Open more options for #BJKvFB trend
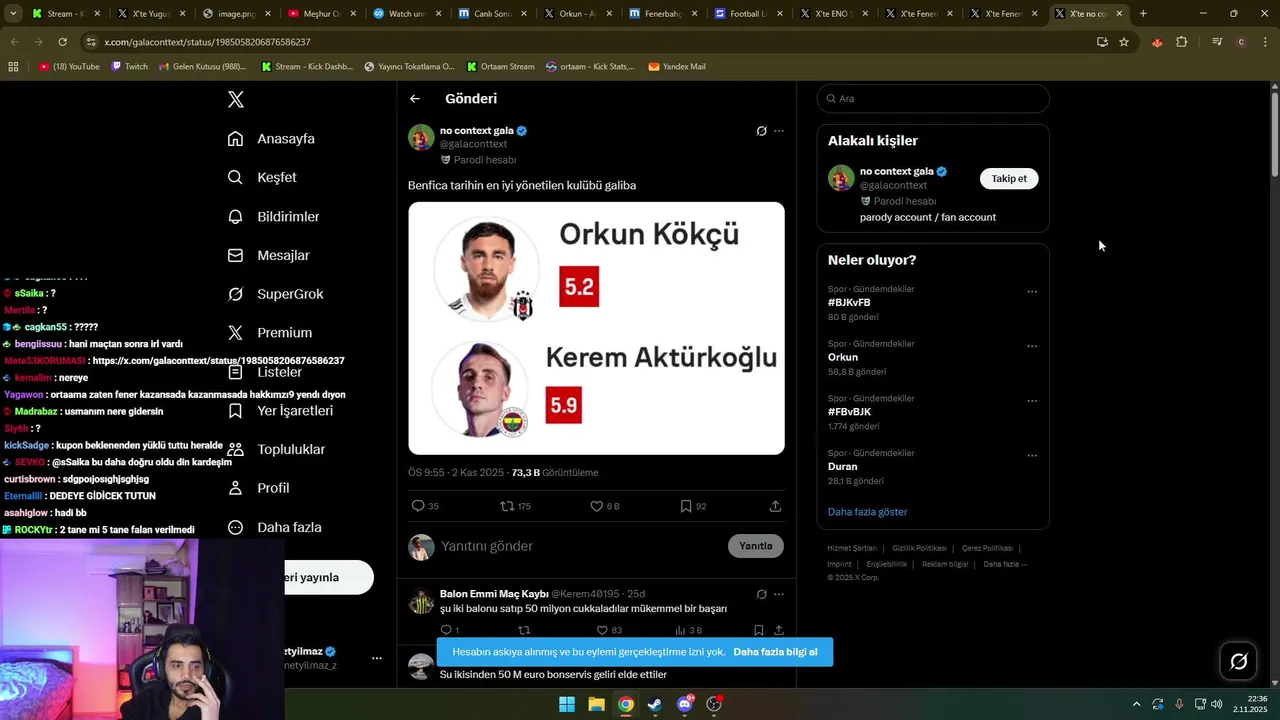This screenshot has width=1280, height=720. click(x=1032, y=292)
